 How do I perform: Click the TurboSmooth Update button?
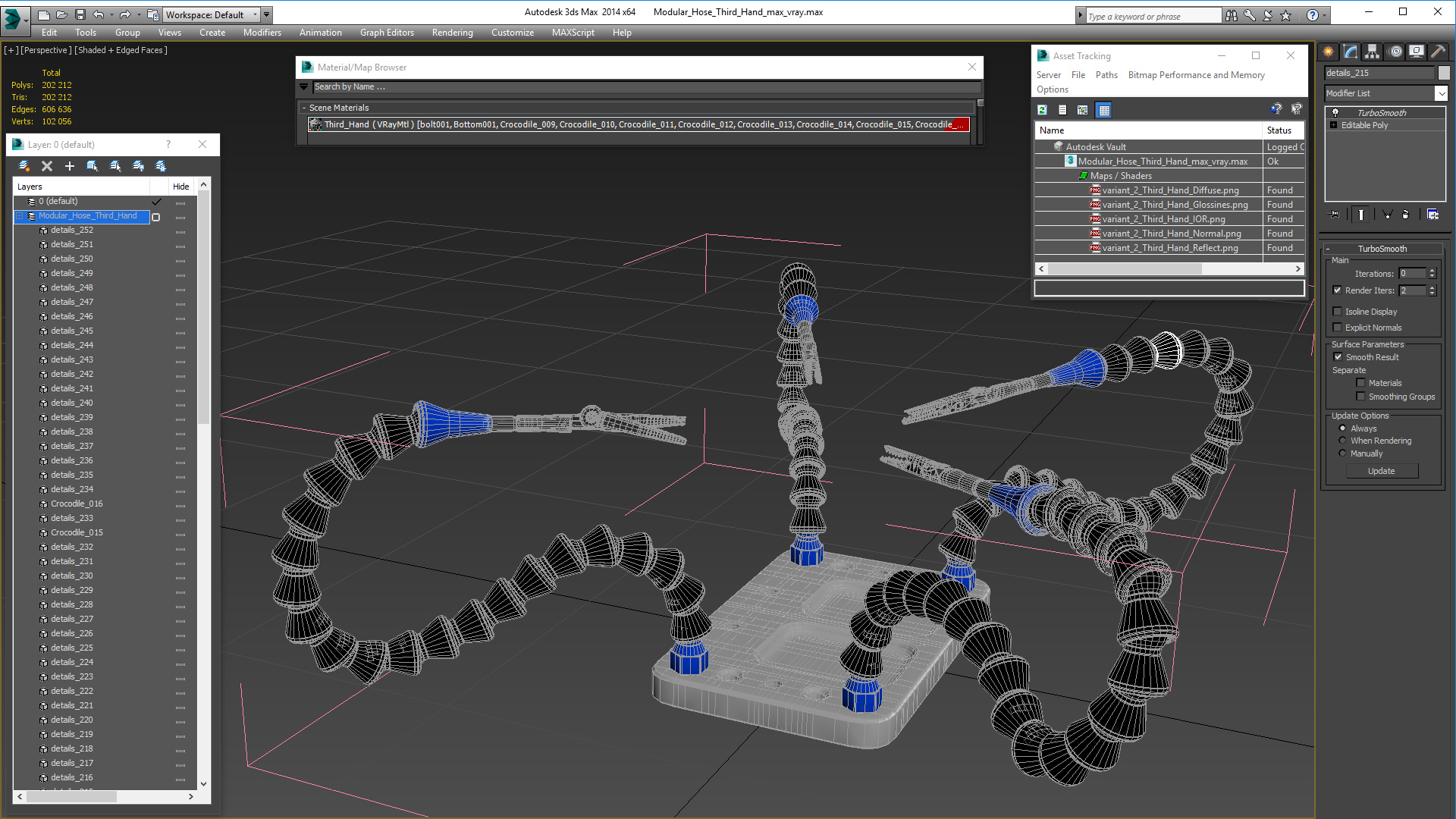coord(1382,471)
